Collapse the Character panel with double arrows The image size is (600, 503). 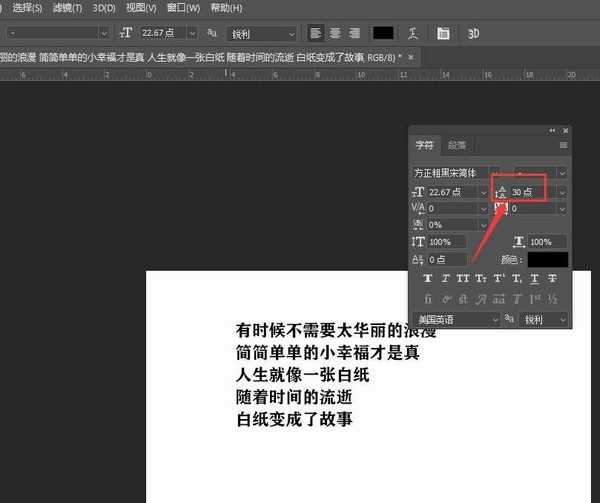point(552,131)
